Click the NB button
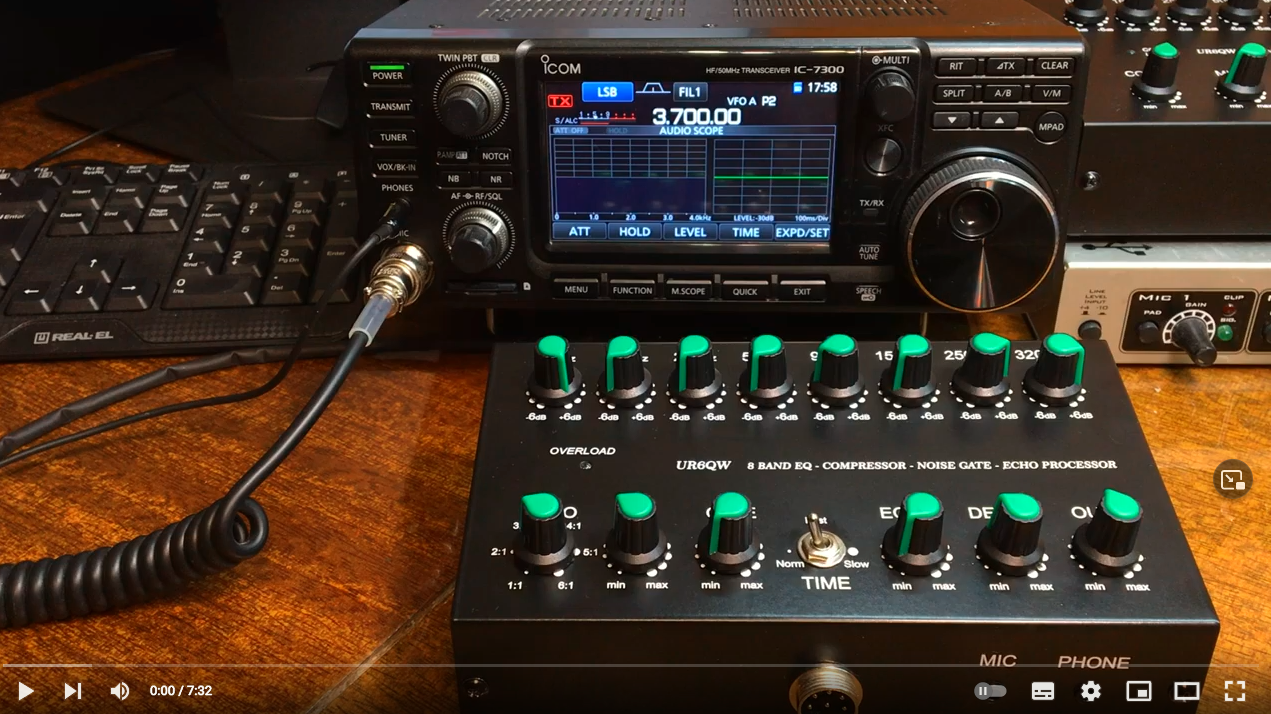The height and width of the screenshot is (714, 1271). (454, 180)
